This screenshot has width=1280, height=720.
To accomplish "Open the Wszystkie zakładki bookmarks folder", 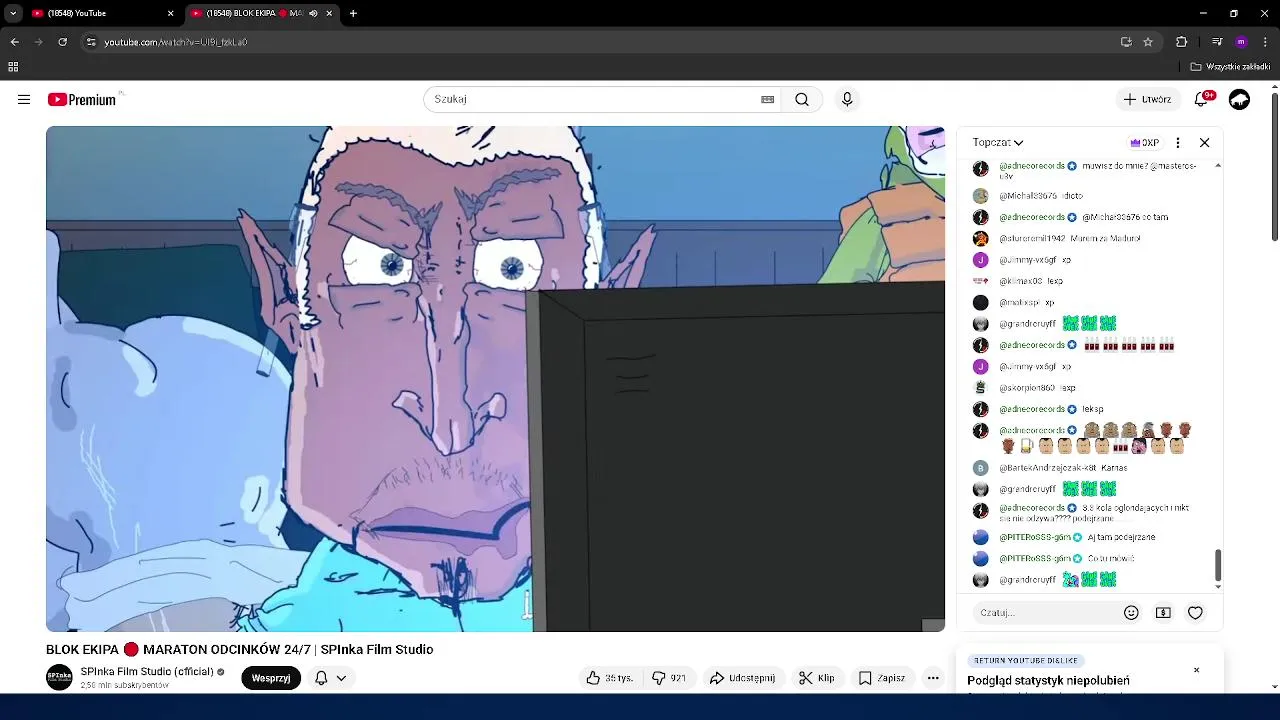I will [x=1230, y=67].
